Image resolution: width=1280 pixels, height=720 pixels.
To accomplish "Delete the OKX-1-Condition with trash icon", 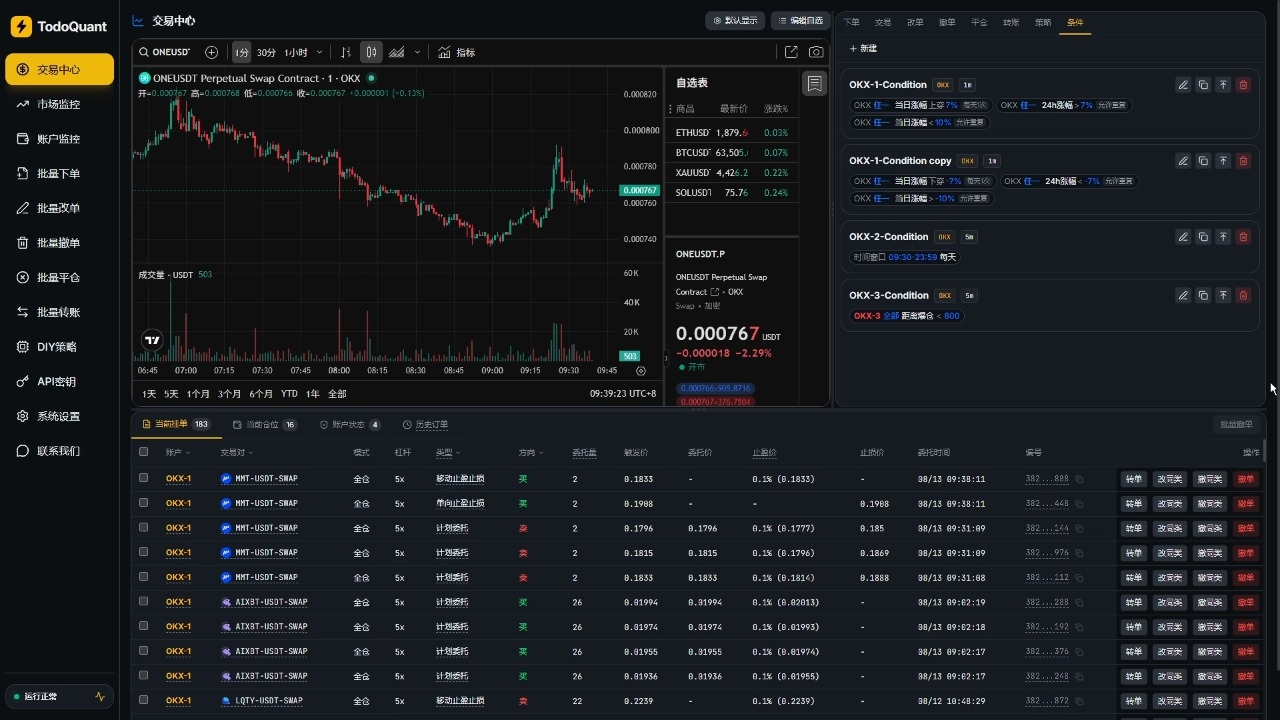I will pyautogui.click(x=1243, y=85).
